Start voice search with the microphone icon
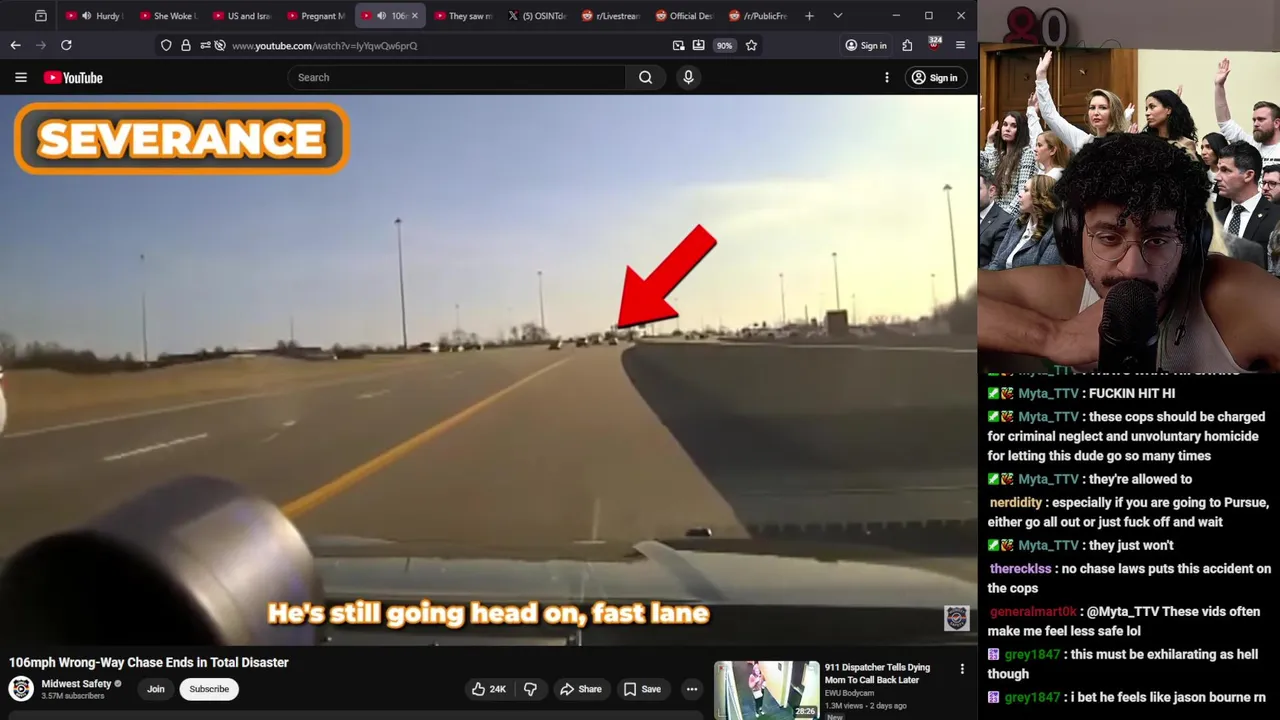Image resolution: width=1280 pixels, height=720 pixels. 688,77
